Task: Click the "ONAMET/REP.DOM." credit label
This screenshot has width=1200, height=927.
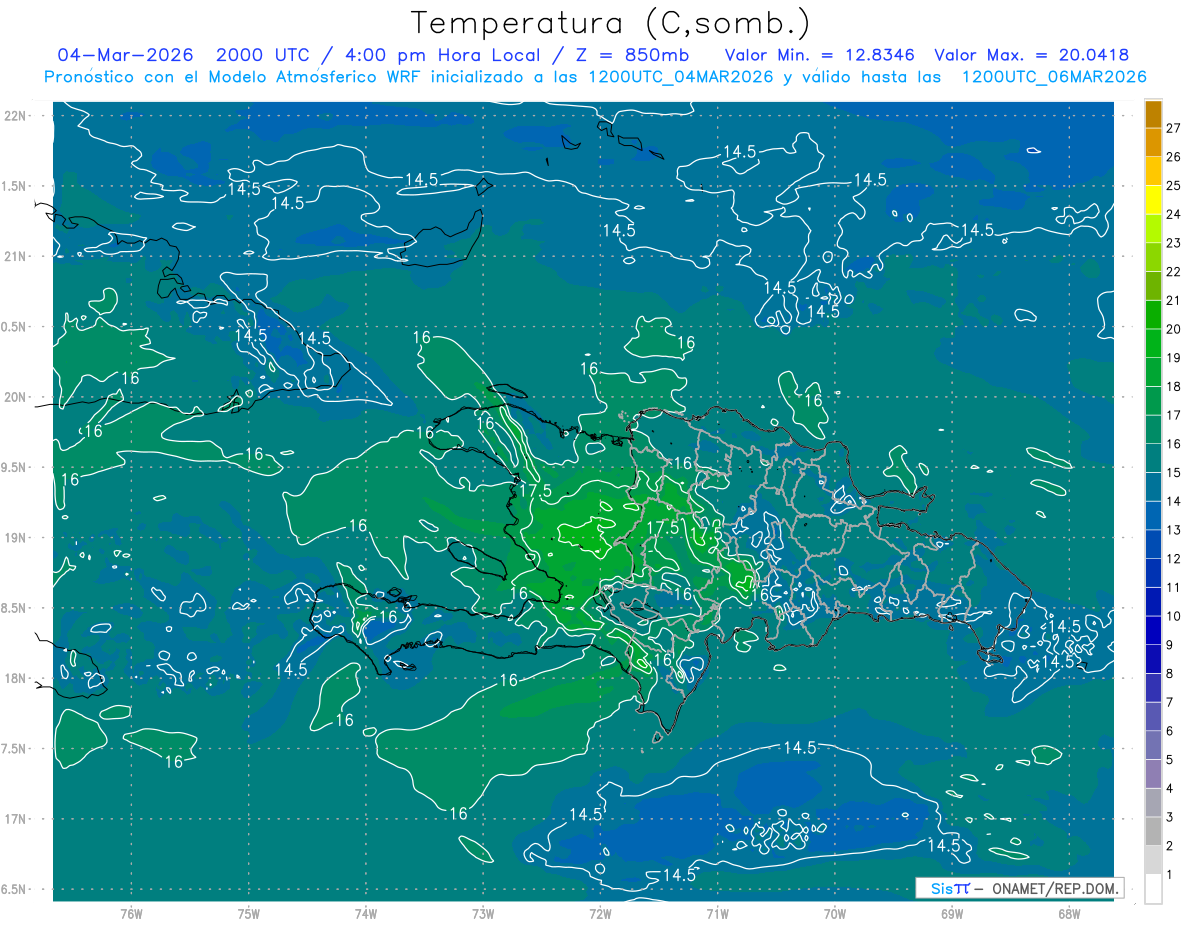Action: point(1056,888)
